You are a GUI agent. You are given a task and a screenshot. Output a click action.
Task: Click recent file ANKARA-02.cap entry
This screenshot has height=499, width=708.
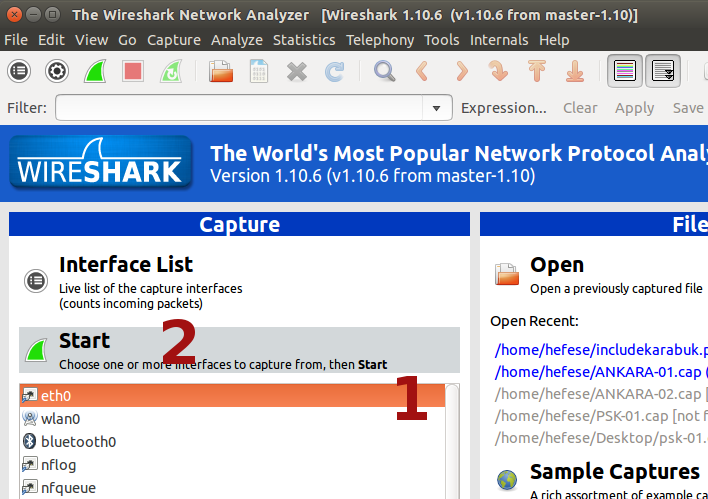click(x=601, y=394)
